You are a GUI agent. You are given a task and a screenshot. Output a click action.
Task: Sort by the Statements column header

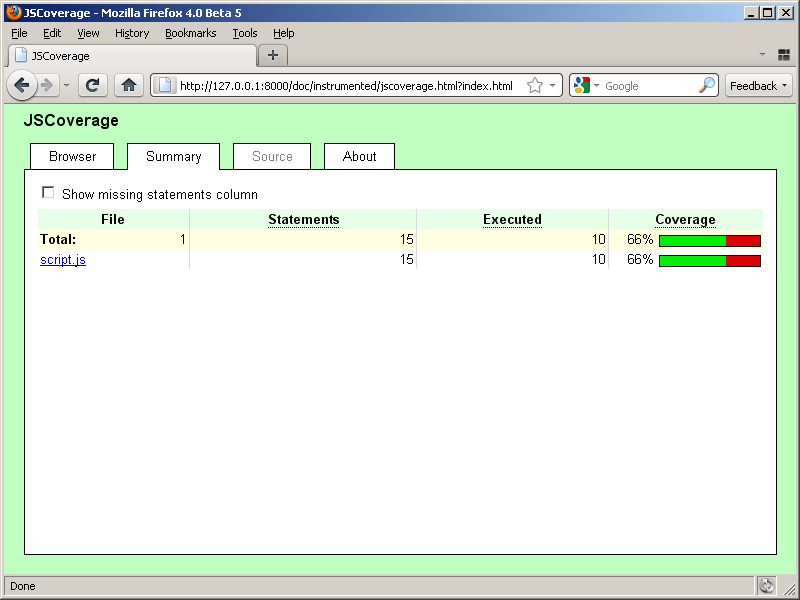(304, 219)
